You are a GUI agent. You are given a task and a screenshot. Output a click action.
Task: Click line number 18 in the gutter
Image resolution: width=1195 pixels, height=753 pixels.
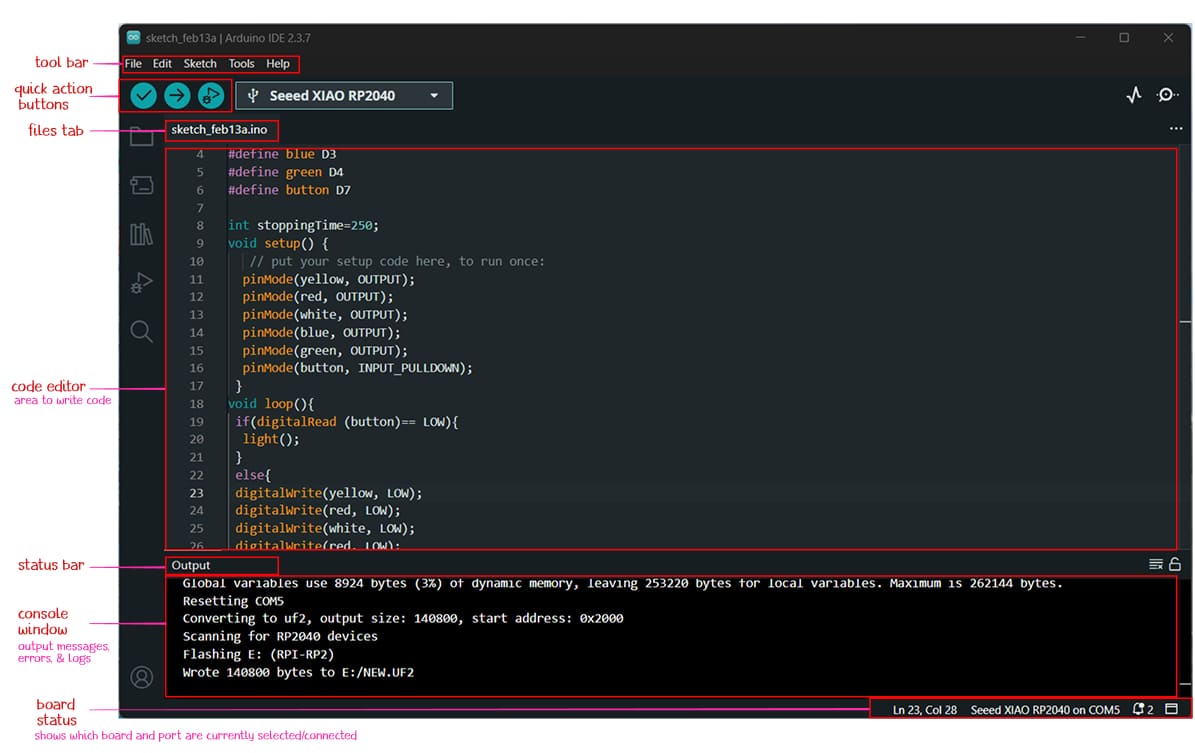pos(197,404)
